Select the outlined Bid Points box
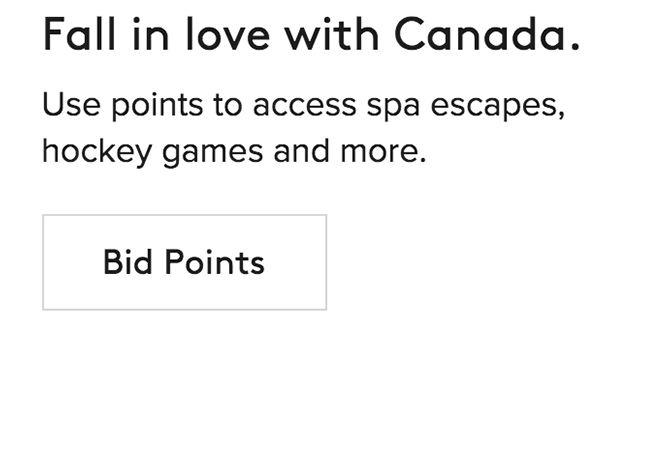660x460 pixels. coord(184,262)
